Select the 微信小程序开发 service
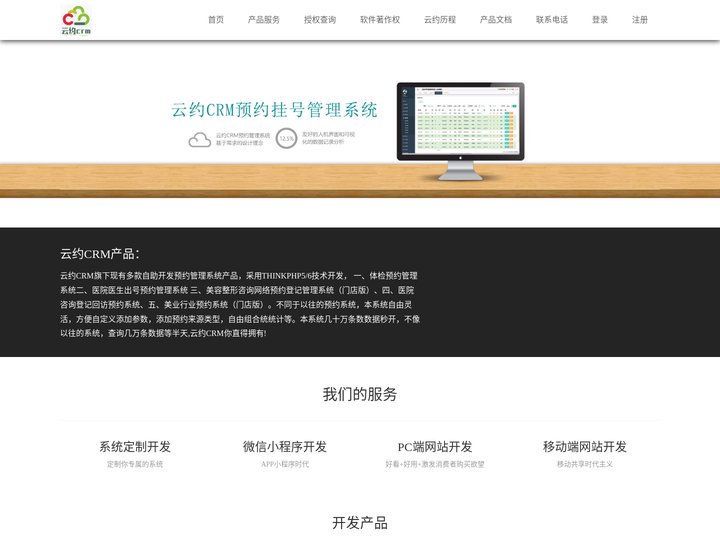The width and height of the screenshot is (720, 540). 285,446
